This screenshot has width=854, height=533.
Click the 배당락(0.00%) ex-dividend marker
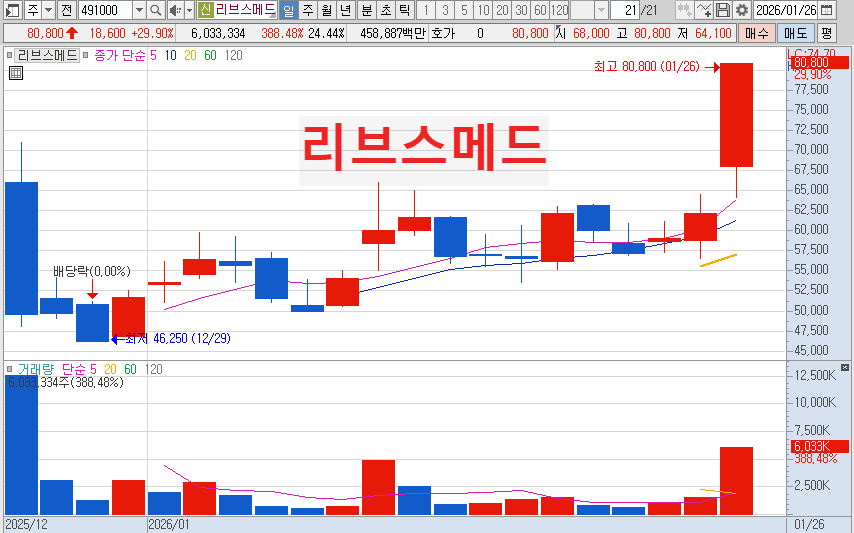pyautogui.click(x=92, y=271)
